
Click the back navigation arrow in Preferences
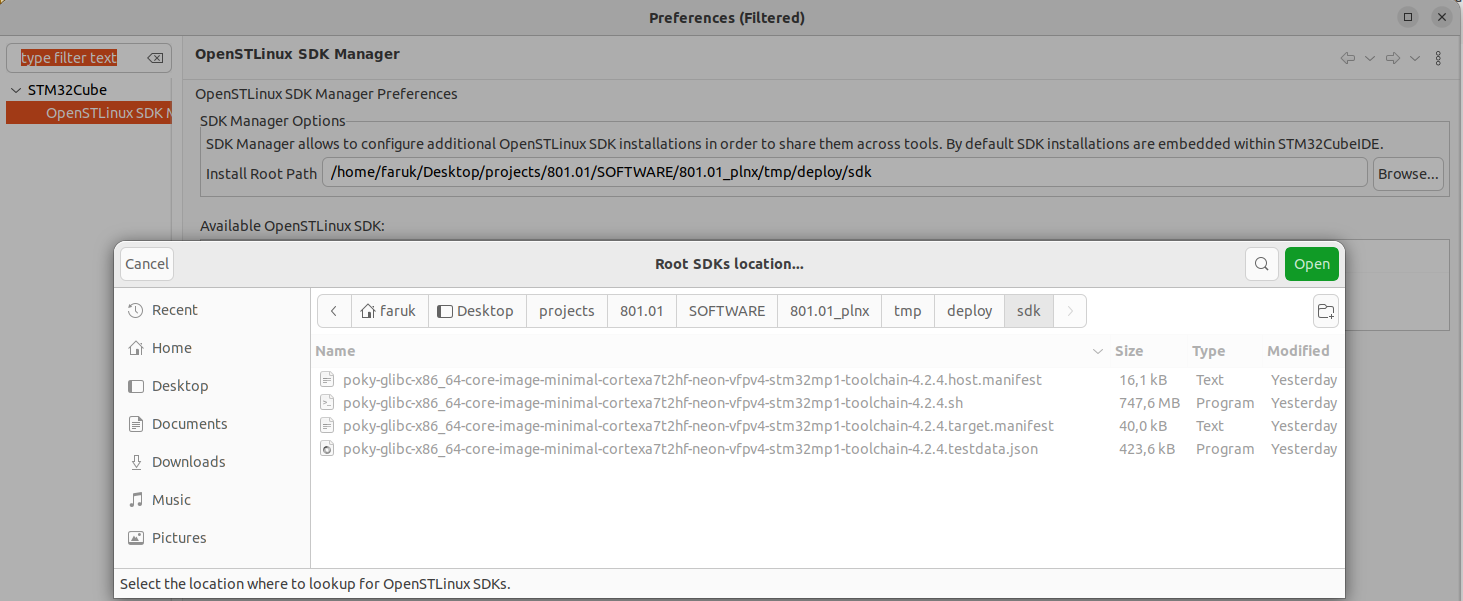pos(1347,58)
